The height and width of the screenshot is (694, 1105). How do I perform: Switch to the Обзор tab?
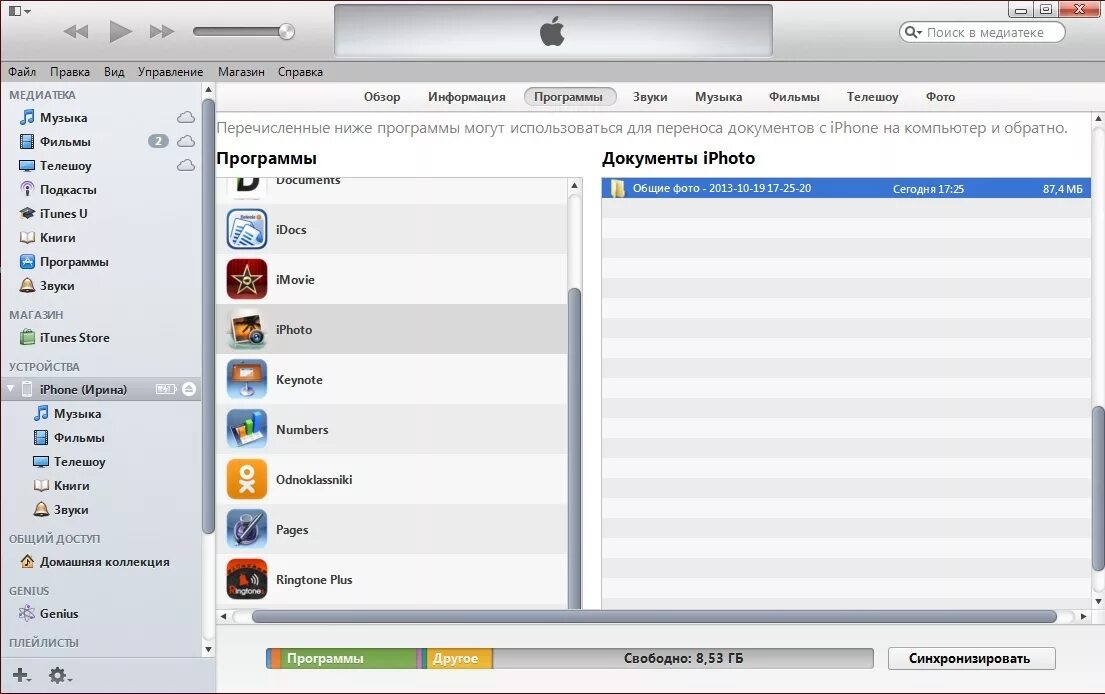tap(382, 97)
